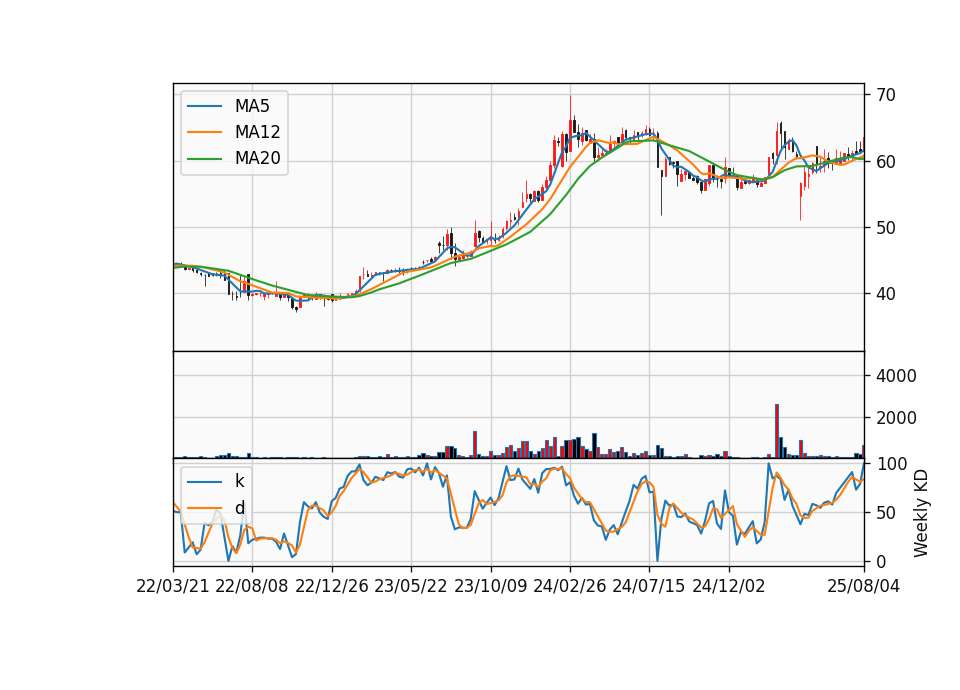Click the blue MA5 legend line sample
Screen dimensions: 960x690
pos(204,106)
